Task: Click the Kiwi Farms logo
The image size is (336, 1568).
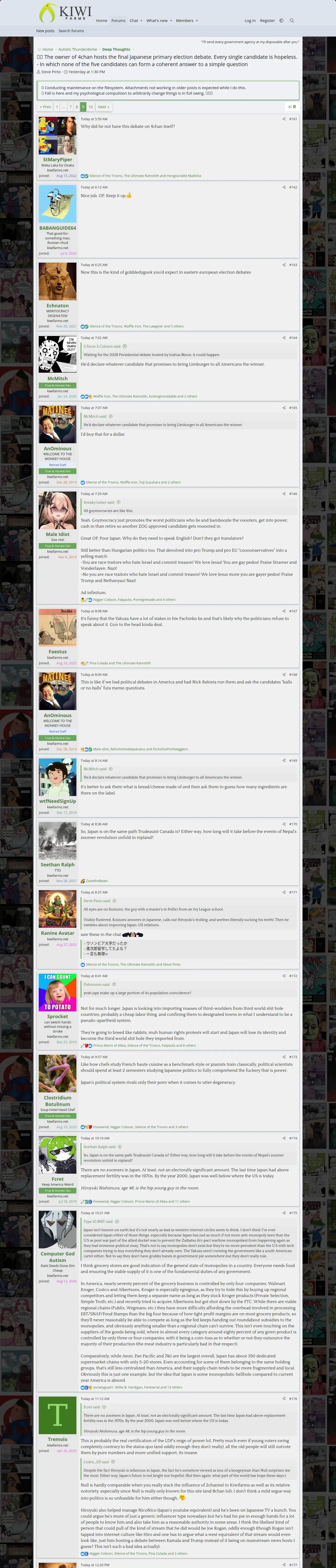Action: 65,13
